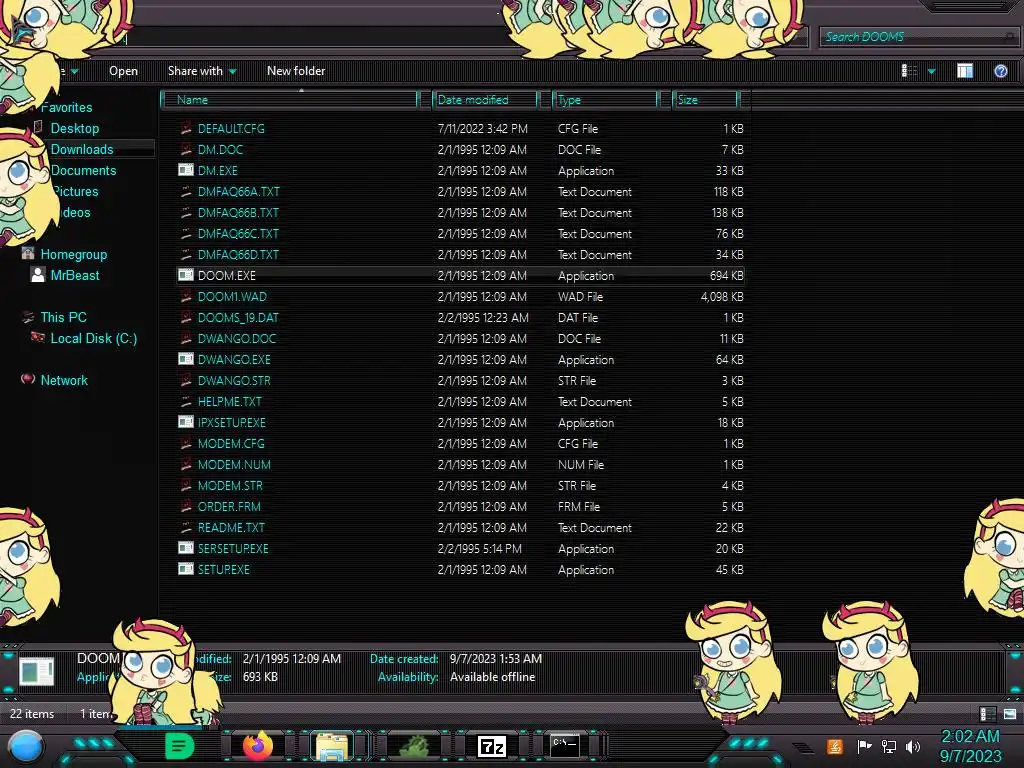This screenshot has height=768, width=1024.
Task: Click the Open toolbar button
Action: pos(123,71)
